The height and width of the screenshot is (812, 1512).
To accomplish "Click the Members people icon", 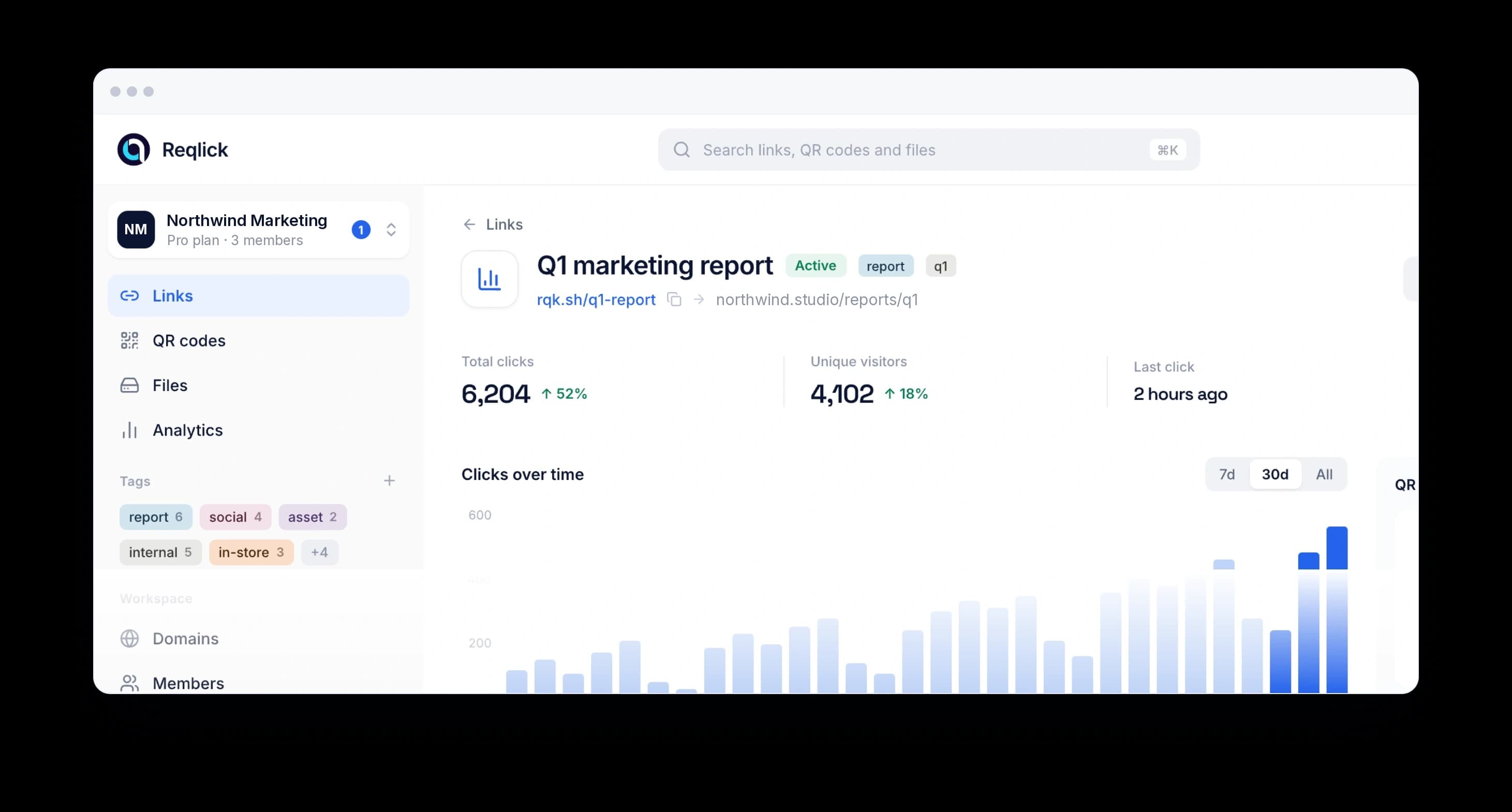I will 129,683.
